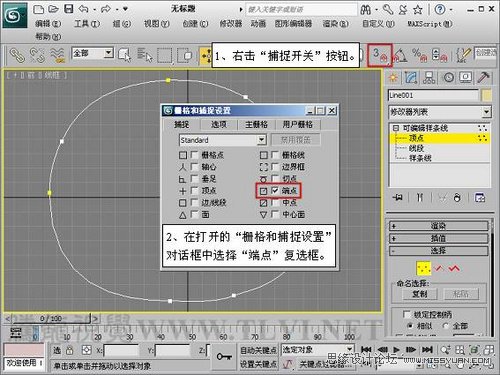
Task: Uncheck the 端点 snap checkbox
Action: (275, 191)
